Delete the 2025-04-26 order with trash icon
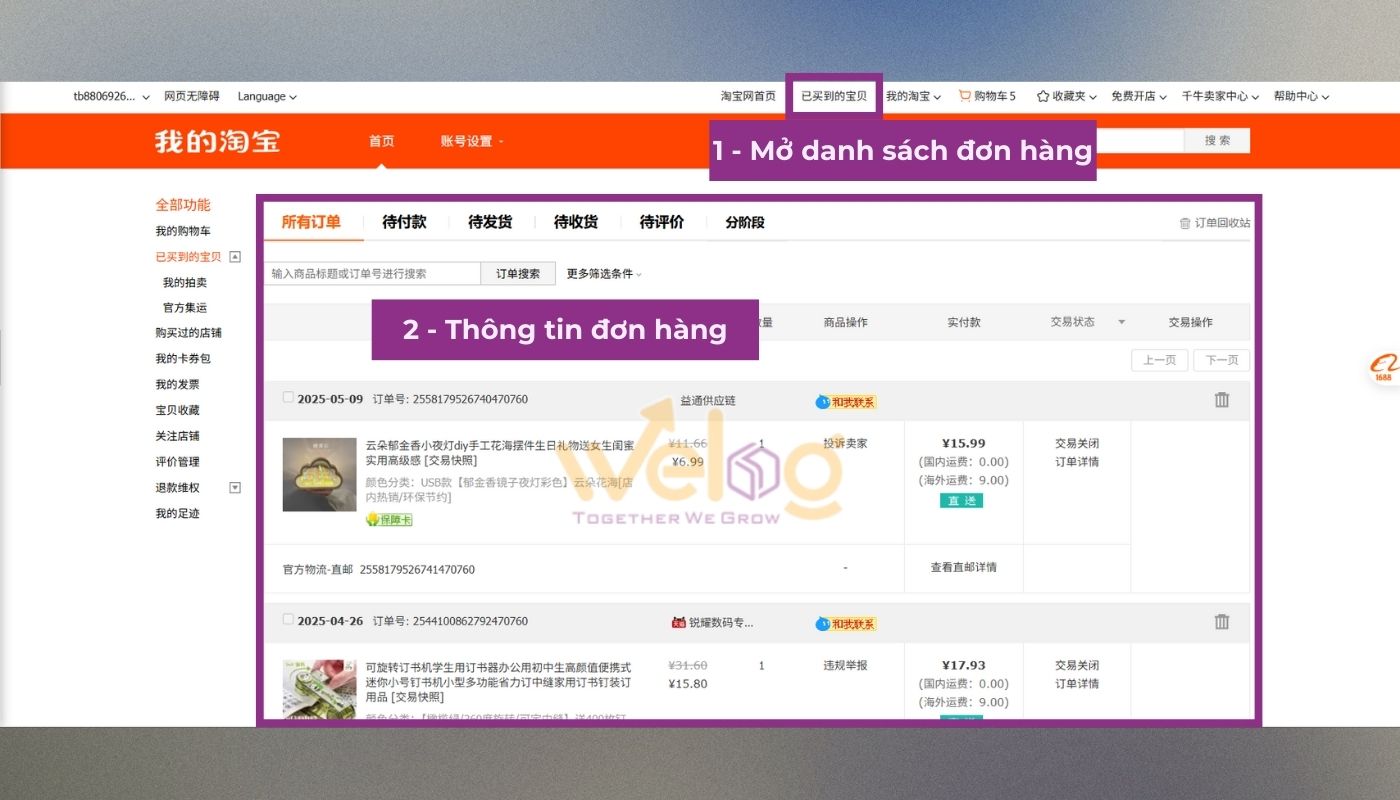1400x800 pixels. (1222, 622)
